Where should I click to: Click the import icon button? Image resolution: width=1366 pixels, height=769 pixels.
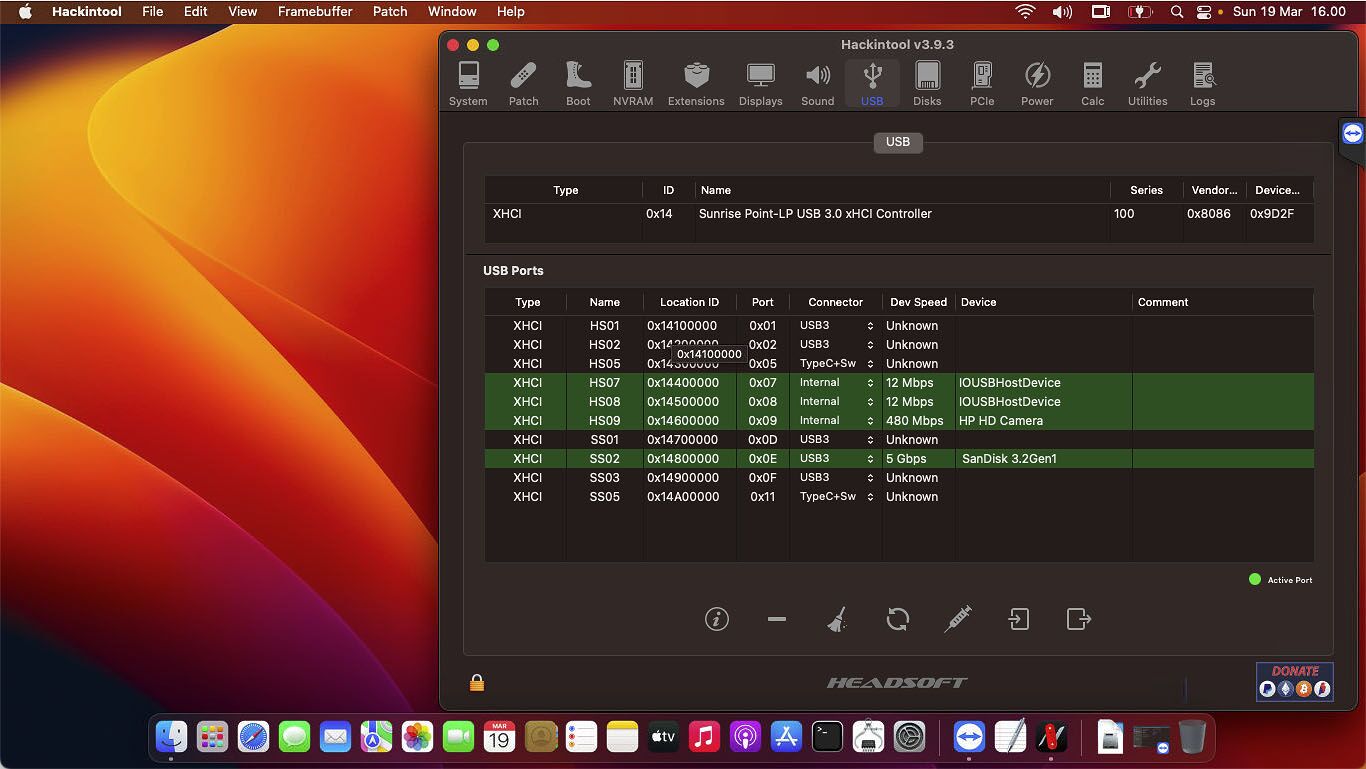click(1018, 619)
